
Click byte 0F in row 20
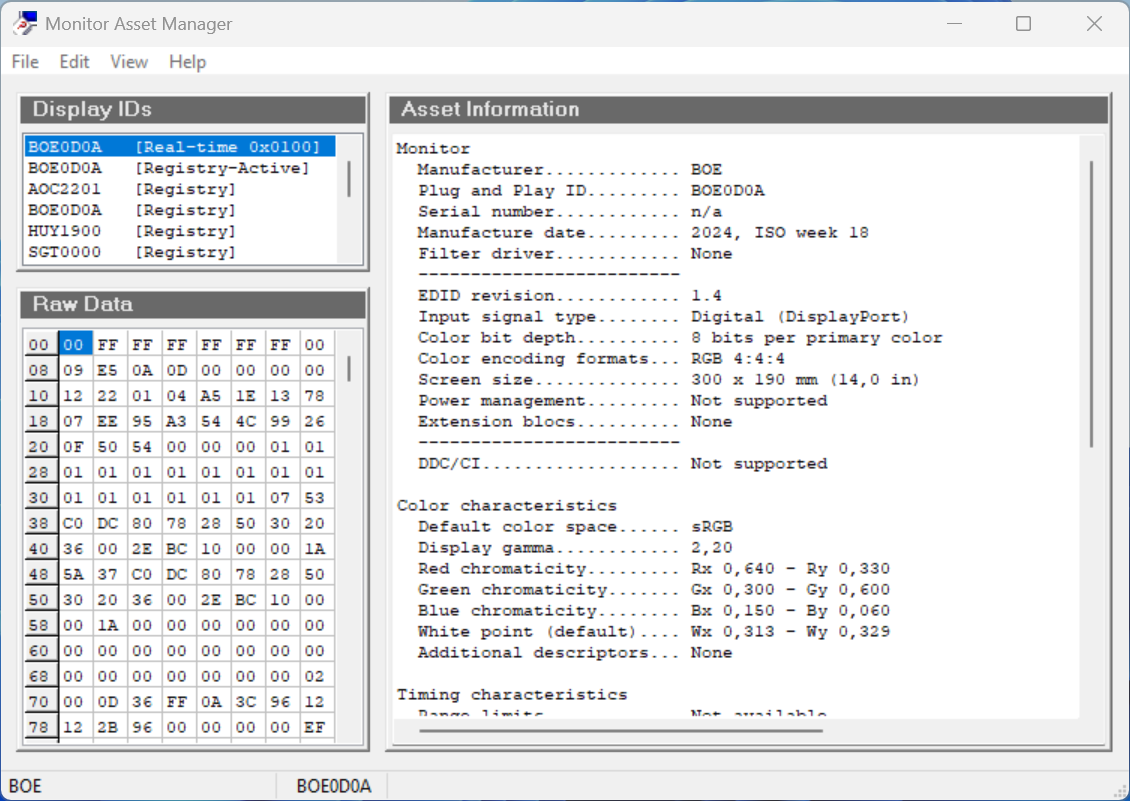tap(74, 447)
